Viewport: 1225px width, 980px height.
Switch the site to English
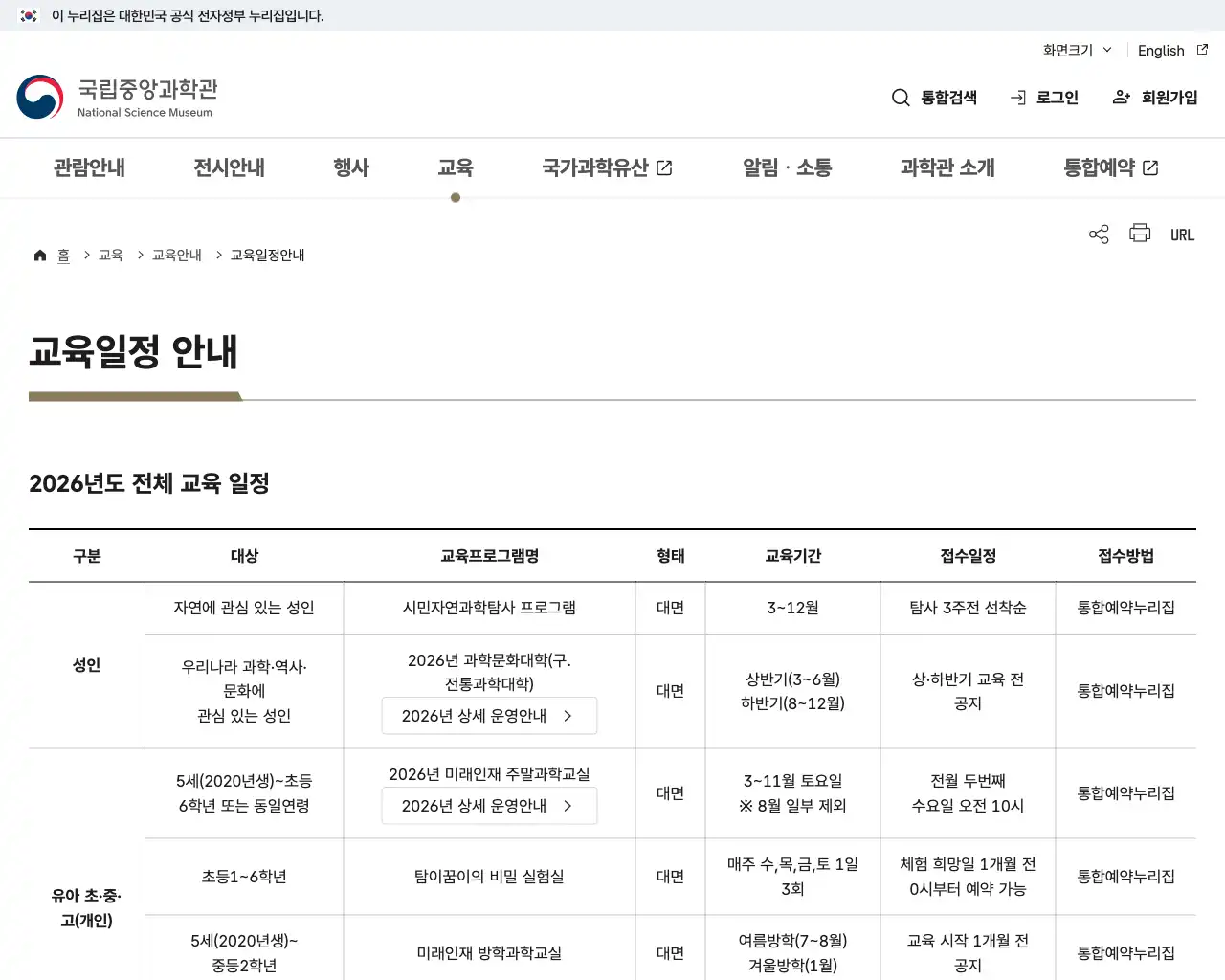click(x=1161, y=51)
